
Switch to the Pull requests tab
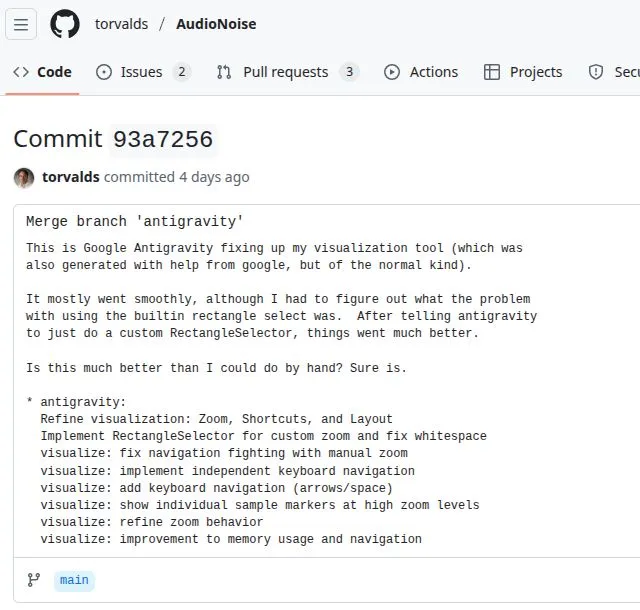(x=285, y=72)
